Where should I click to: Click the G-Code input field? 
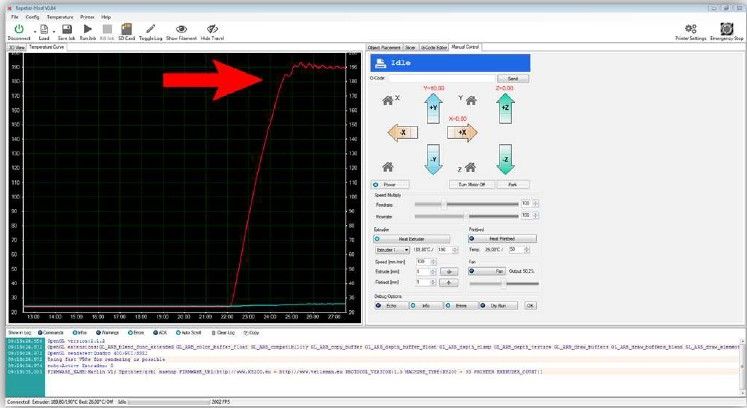tap(442, 78)
